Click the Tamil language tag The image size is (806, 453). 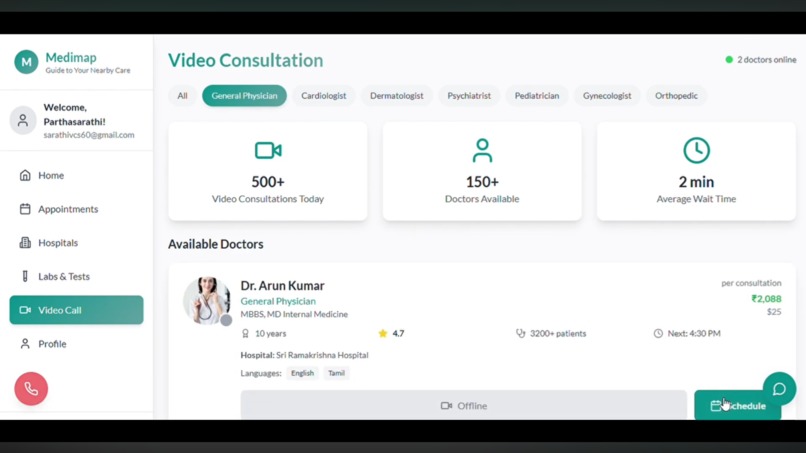tap(336, 373)
